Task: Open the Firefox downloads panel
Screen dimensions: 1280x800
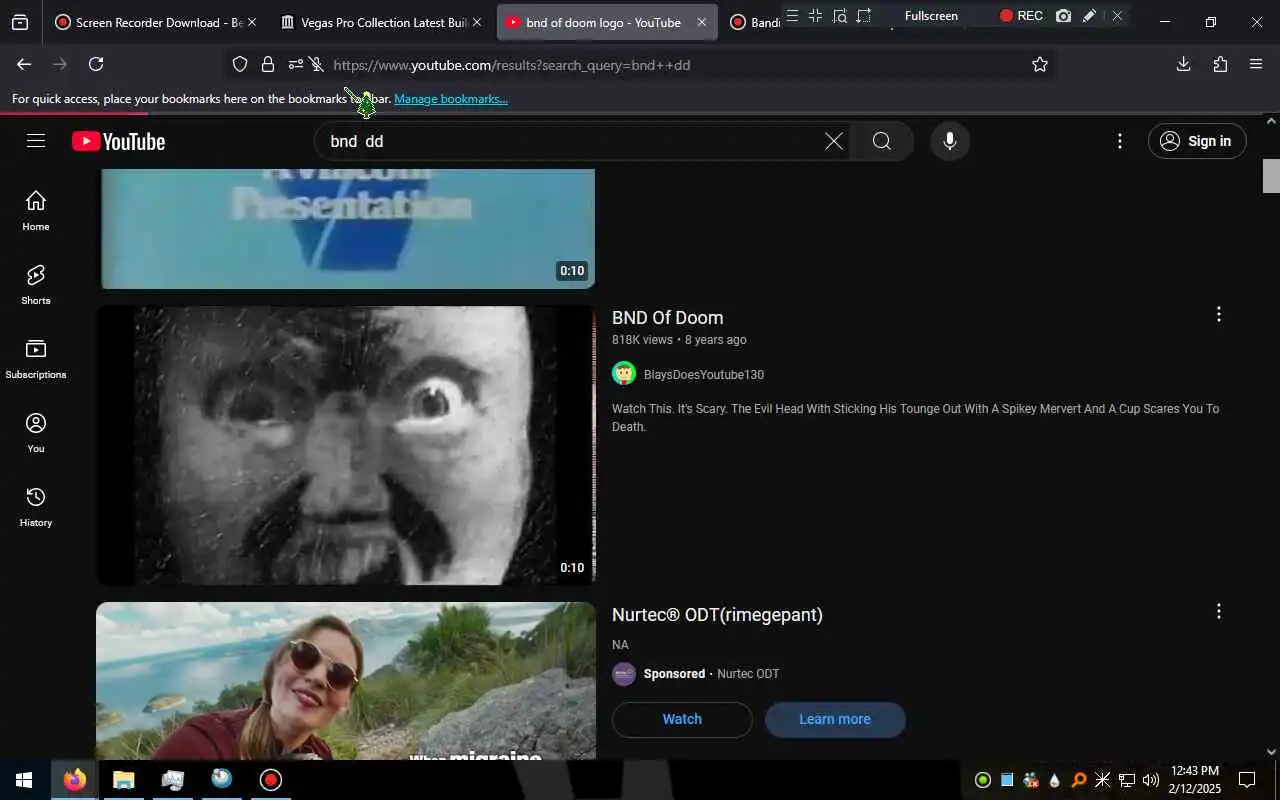Action: point(1183,64)
